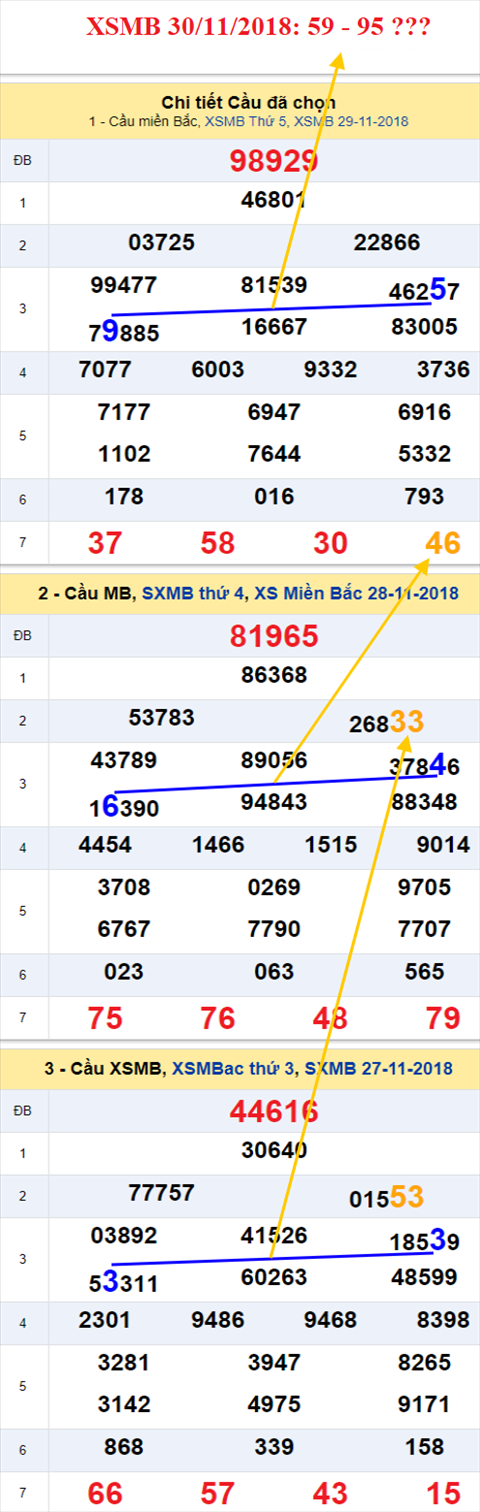Select the orange highlighted number 46
The image size is (480, 1512).
(x=442, y=543)
